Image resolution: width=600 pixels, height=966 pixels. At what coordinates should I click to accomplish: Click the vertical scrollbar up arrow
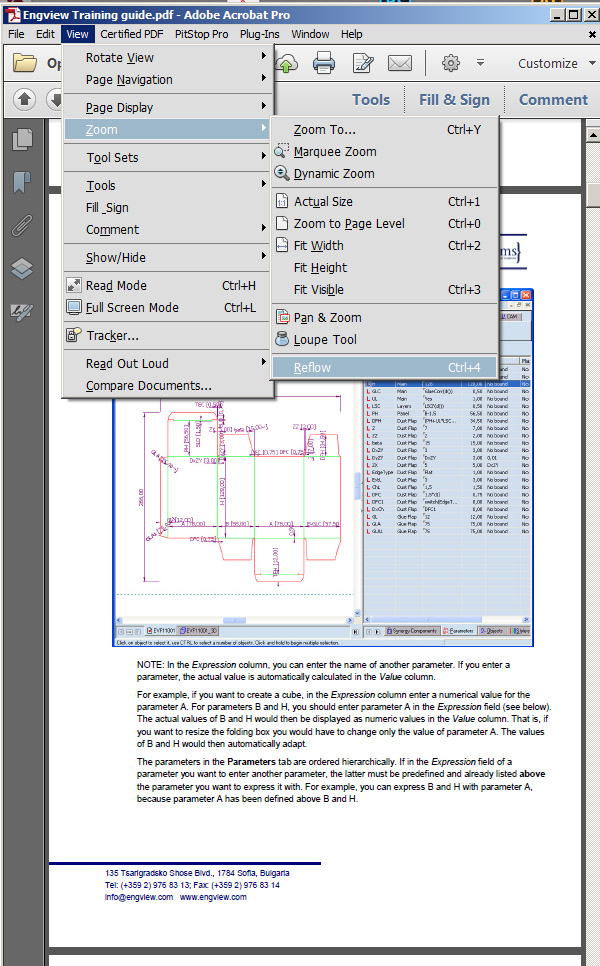pyautogui.click(x=593, y=134)
